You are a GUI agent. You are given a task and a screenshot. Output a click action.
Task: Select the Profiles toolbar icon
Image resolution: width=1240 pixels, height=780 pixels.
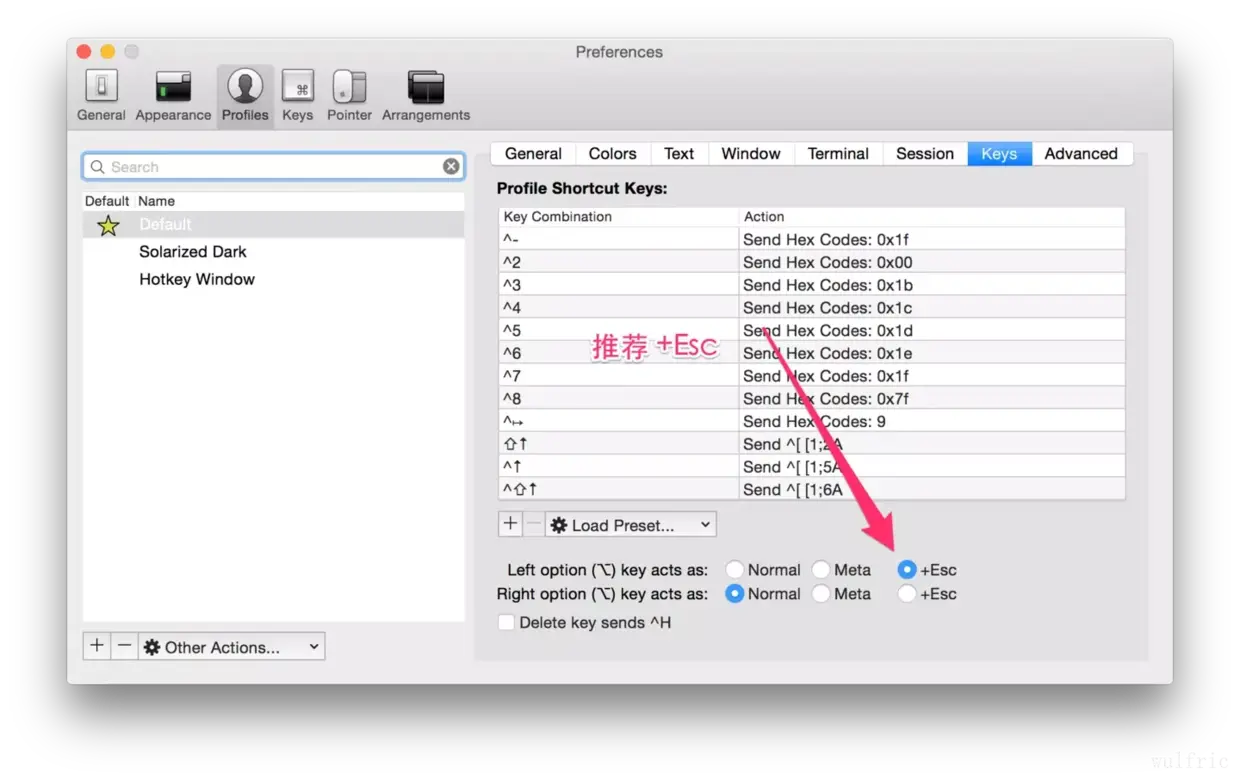pos(245,96)
